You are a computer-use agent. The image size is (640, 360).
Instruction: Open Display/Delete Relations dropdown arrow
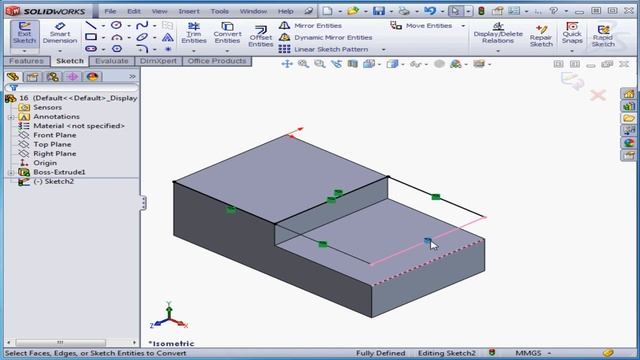pyautogui.click(x=498, y=51)
